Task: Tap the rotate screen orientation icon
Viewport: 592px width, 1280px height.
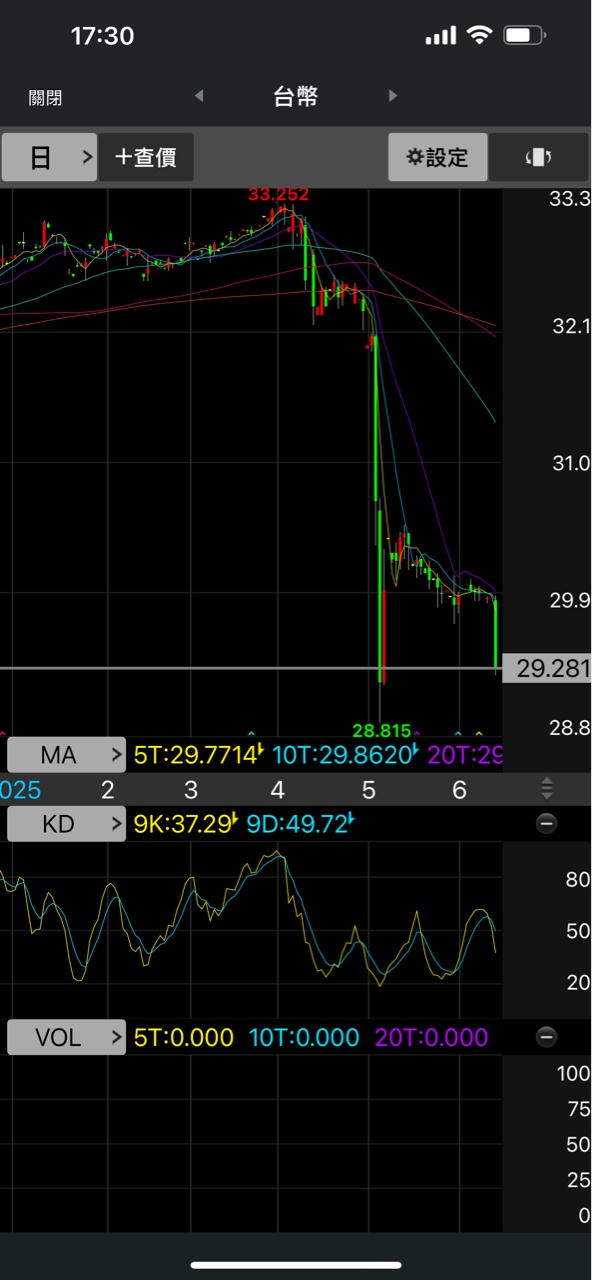Action: click(x=539, y=157)
